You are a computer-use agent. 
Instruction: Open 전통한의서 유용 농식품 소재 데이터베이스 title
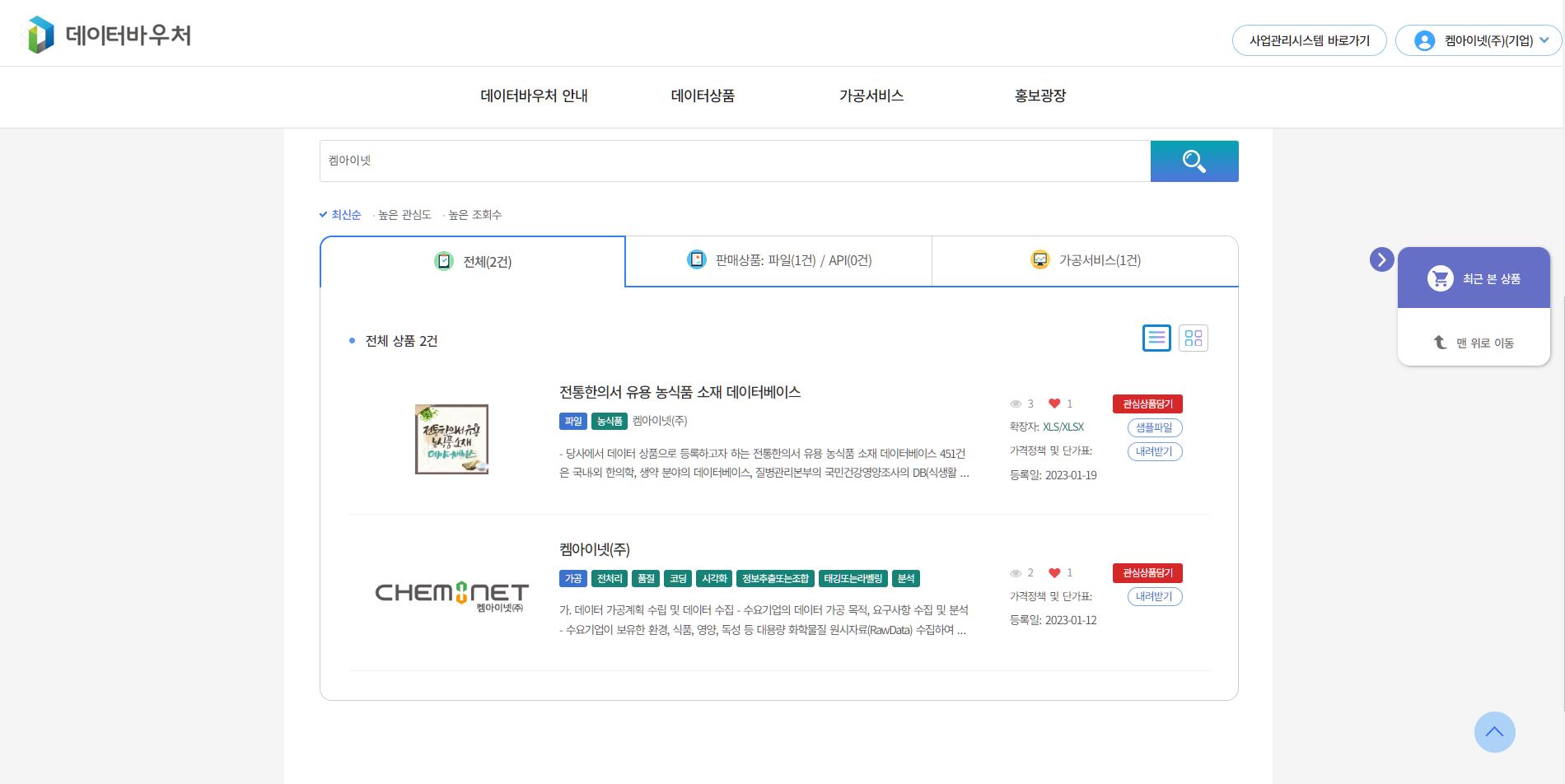coord(680,392)
